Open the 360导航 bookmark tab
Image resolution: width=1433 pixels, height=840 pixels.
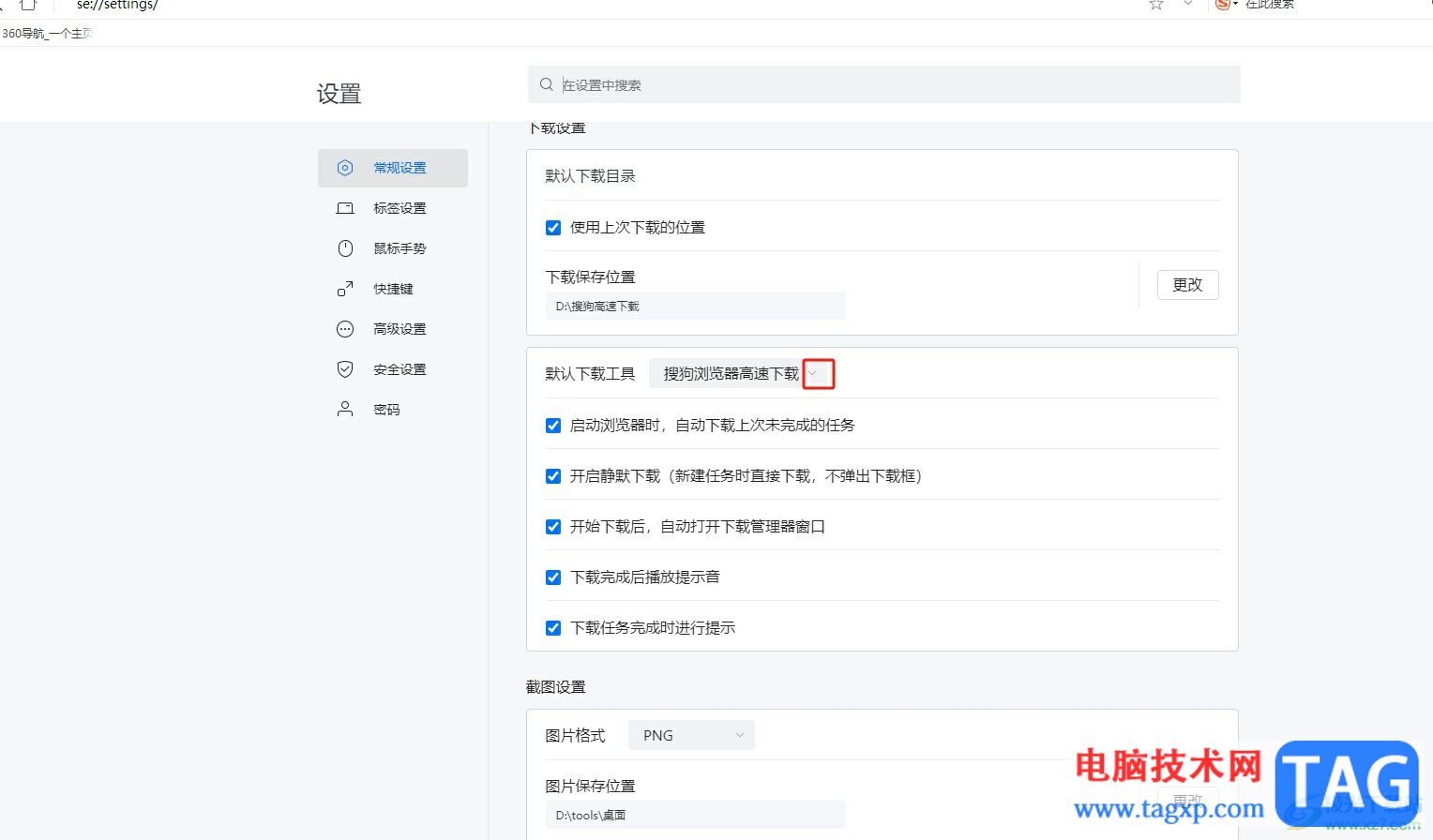coord(47,34)
